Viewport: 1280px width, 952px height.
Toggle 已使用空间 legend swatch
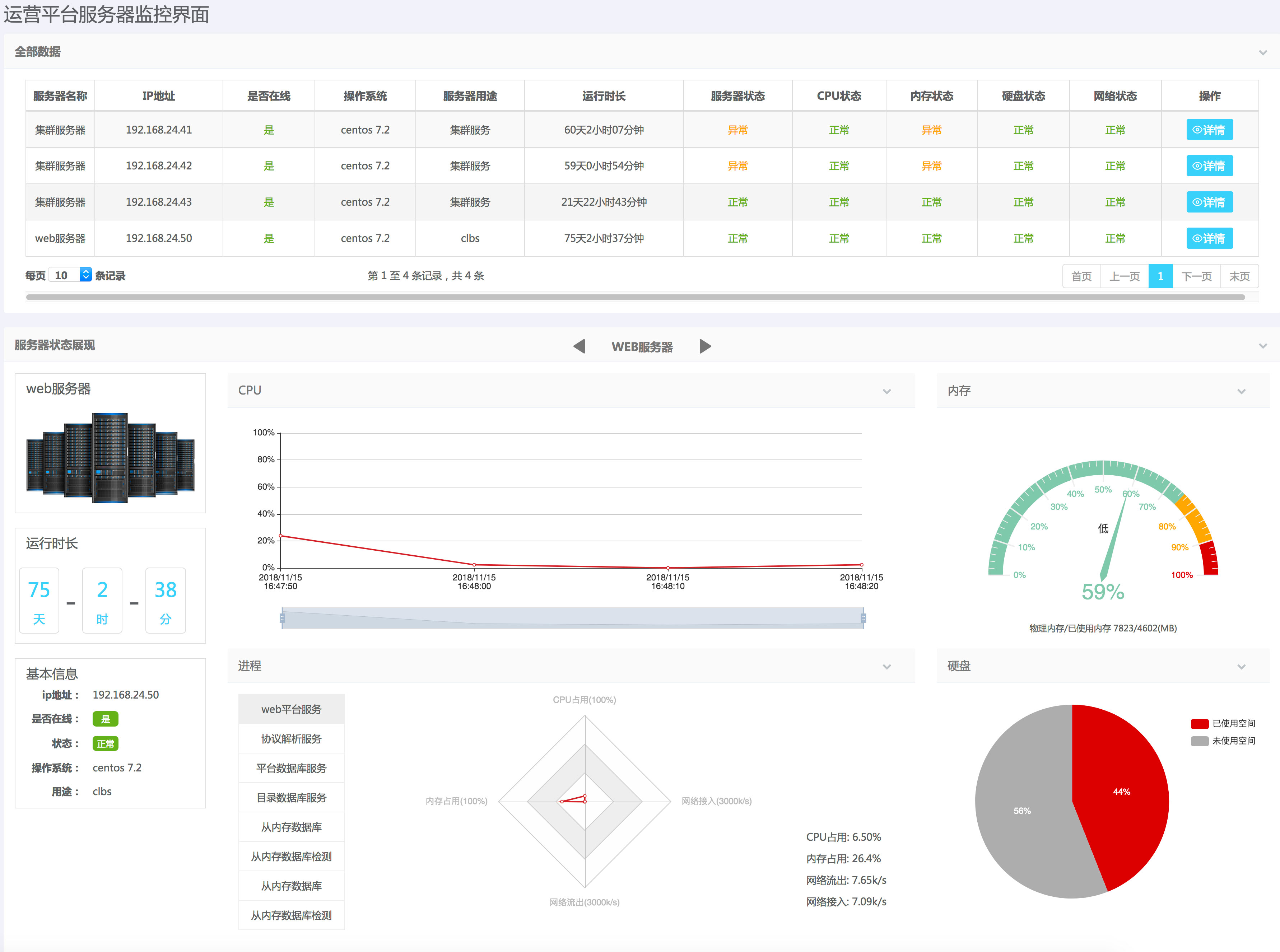click(x=1199, y=724)
